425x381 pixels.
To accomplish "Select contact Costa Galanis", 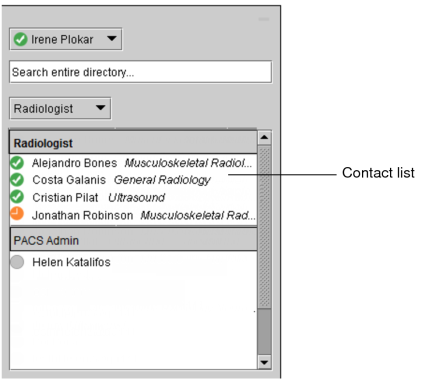I will pos(133,180).
